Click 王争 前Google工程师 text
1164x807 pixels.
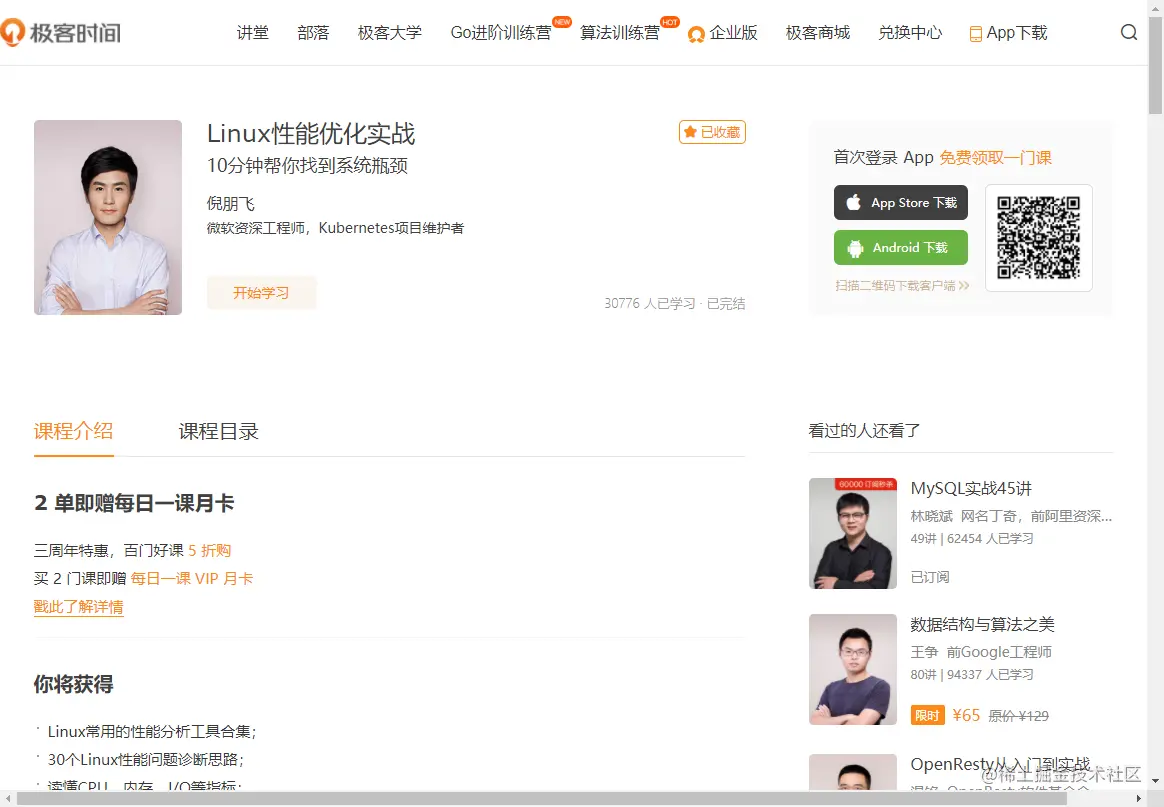(x=981, y=652)
